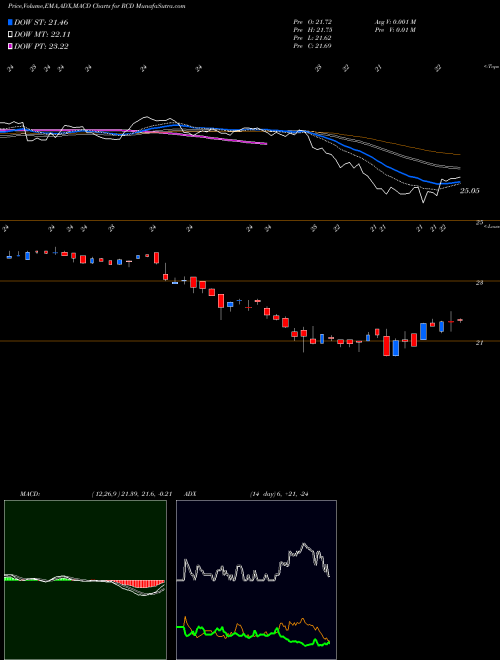The width and height of the screenshot is (500, 660).
Task: Open the green MACD indicator chart
Action: click(x=85, y=580)
